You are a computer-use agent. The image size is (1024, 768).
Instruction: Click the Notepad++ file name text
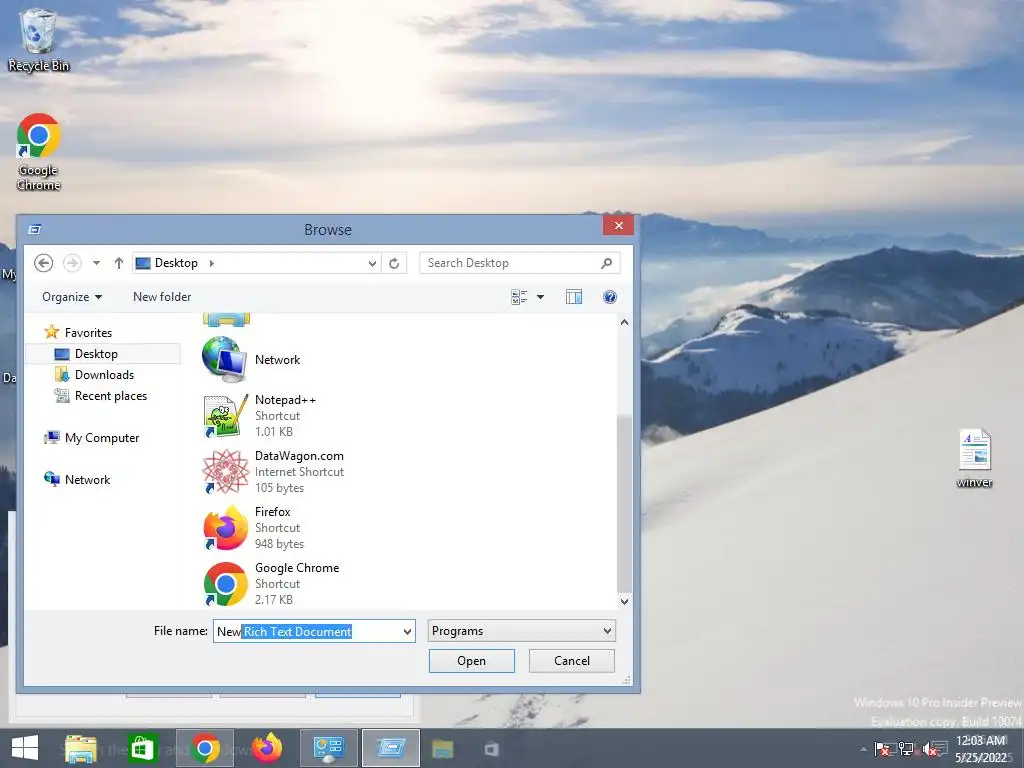pyautogui.click(x=285, y=400)
